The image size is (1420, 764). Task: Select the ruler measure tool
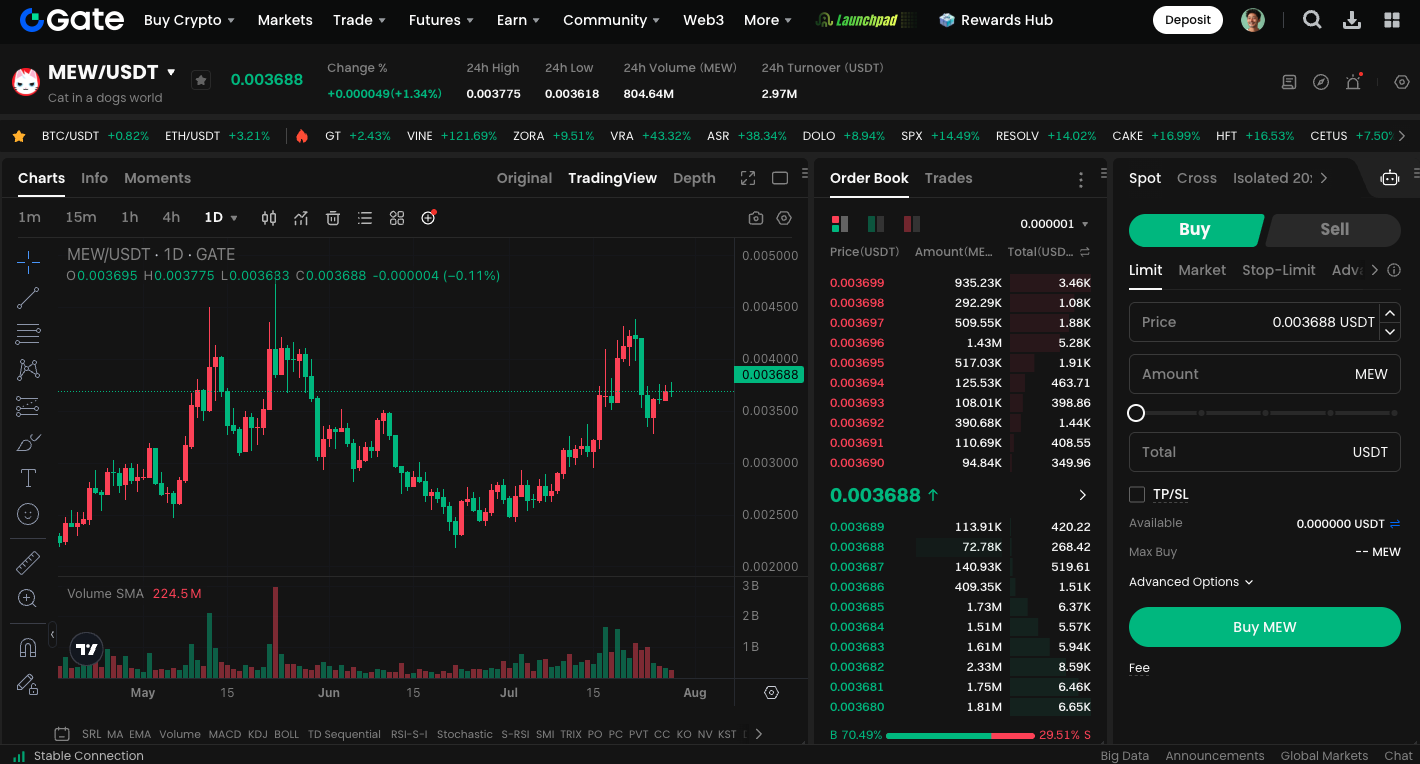click(28, 563)
